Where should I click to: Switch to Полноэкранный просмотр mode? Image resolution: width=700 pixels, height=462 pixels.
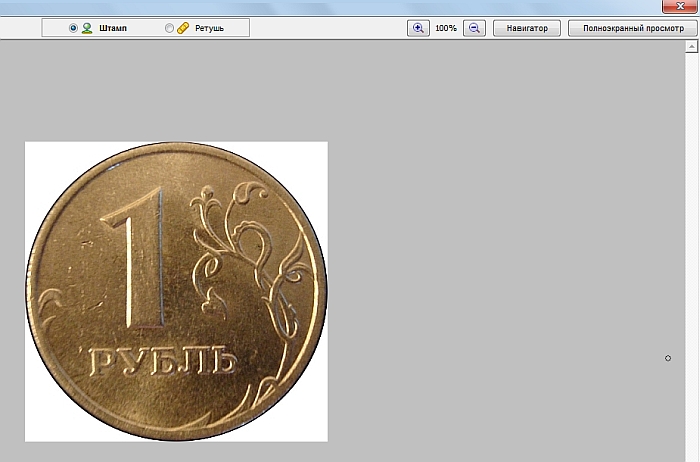coord(633,28)
